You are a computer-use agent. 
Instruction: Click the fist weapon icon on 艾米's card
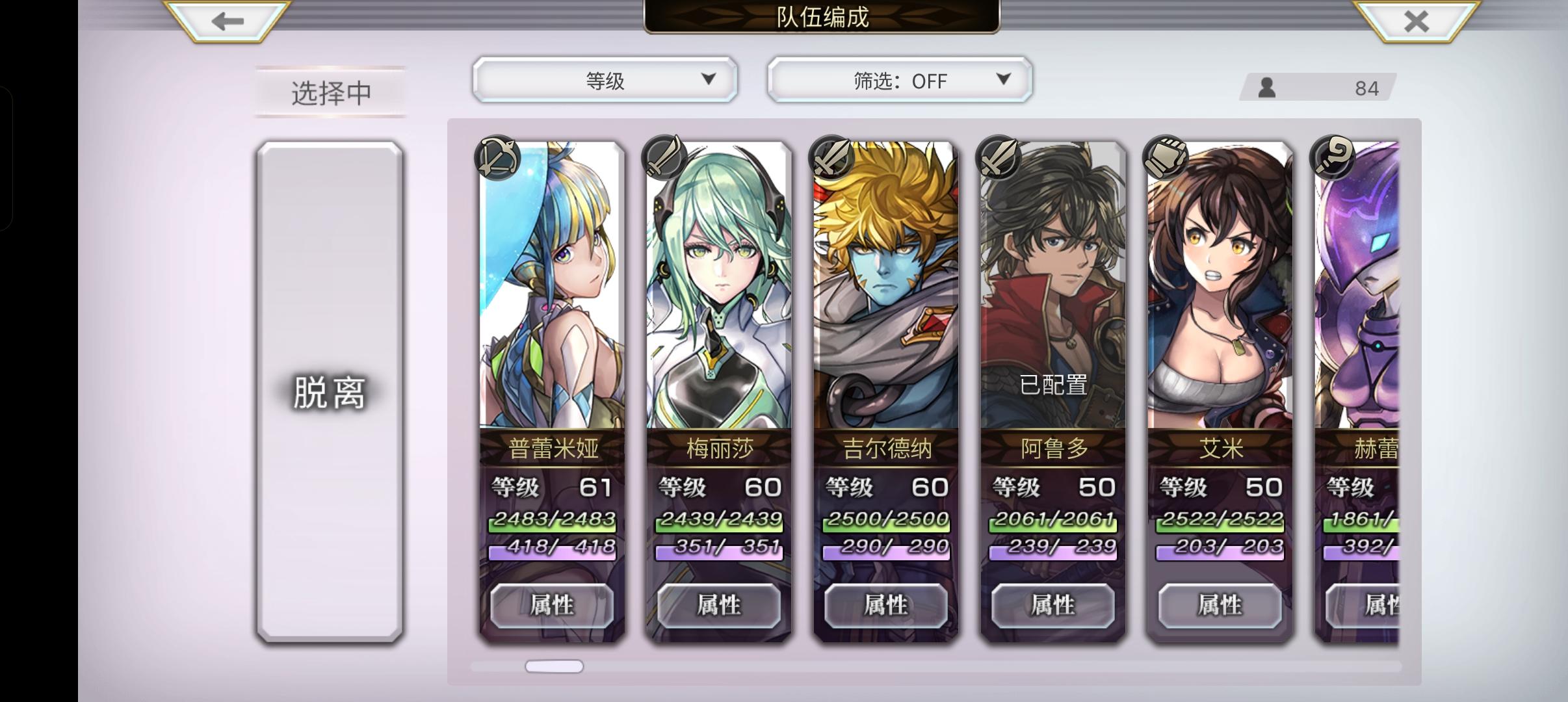click(x=1166, y=157)
